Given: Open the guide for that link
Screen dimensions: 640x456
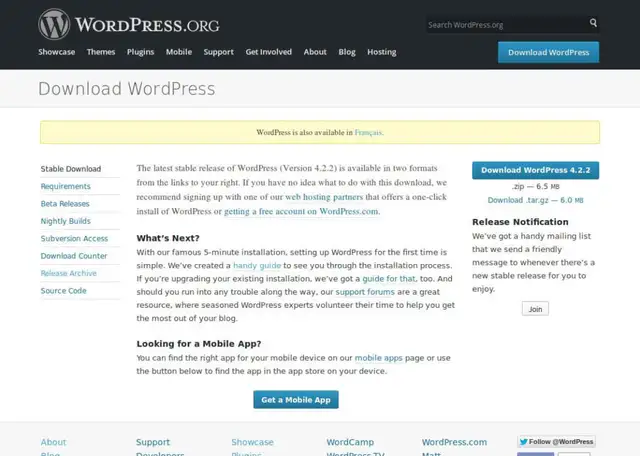Looking at the screenshot, I should 389,278.
